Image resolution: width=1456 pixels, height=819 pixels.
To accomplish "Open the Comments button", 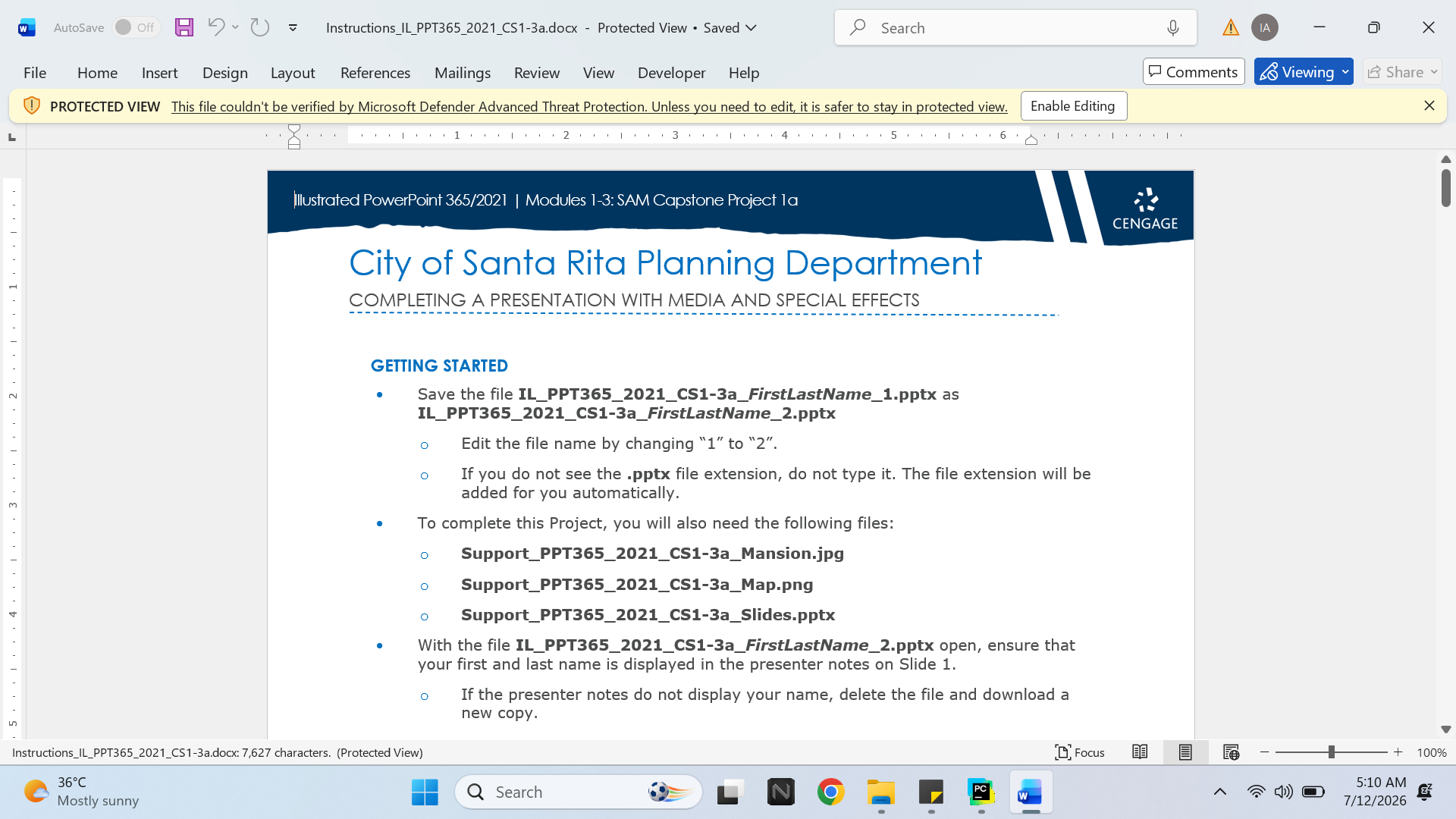I will (1194, 72).
